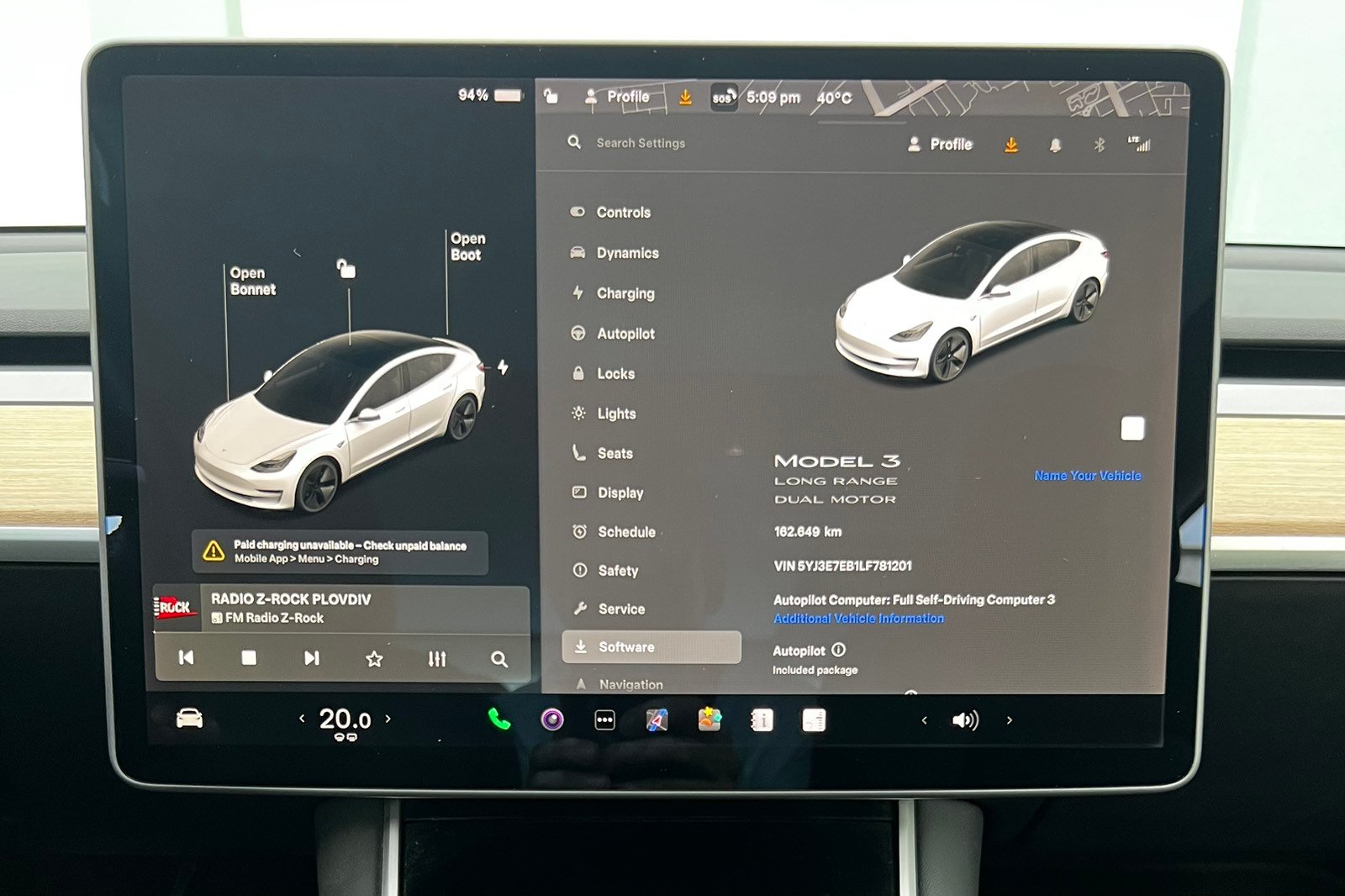Open the Charging settings menu
This screenshot has height=896, width=1345.
point(625,293)
